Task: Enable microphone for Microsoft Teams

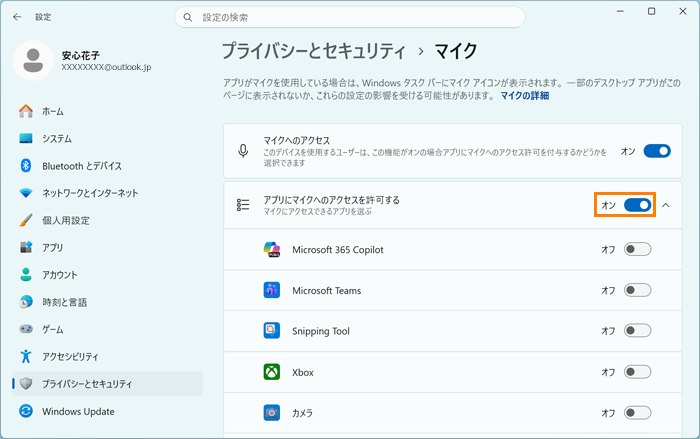Action: pyautogui.click(x=638, y=290)
